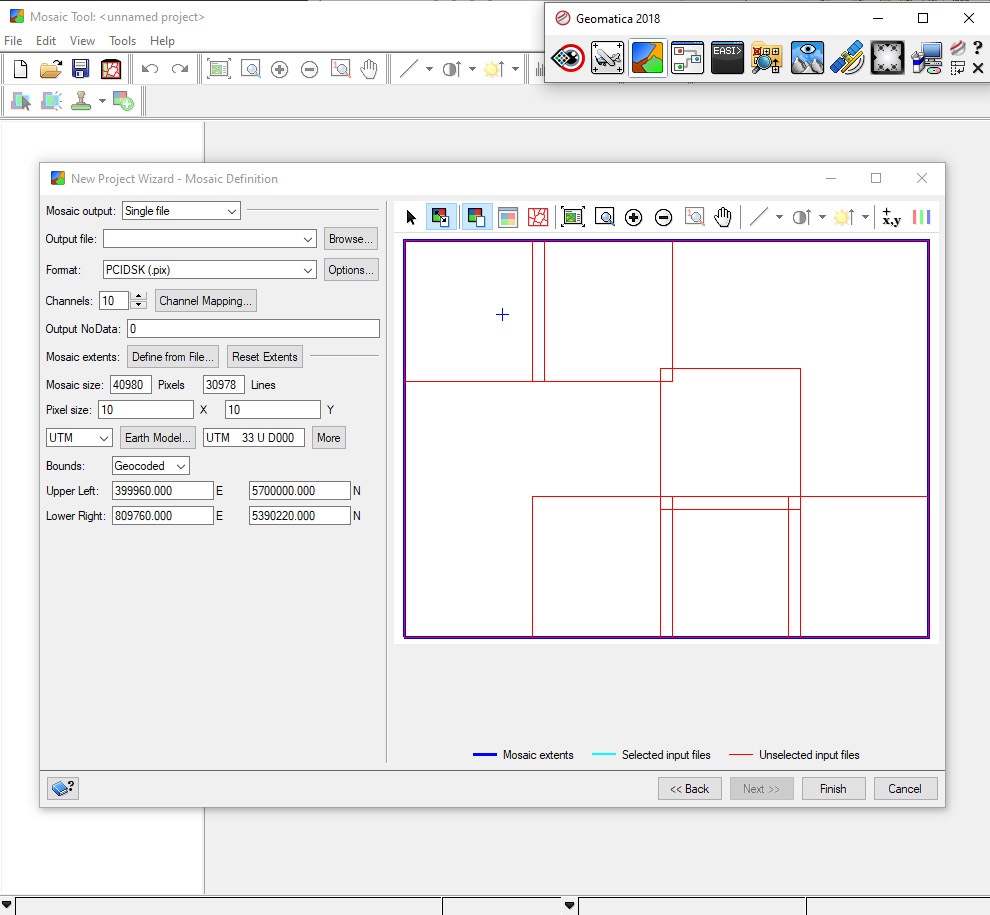
Task: Click Earth Model... button
Action: tap(157, 438)
